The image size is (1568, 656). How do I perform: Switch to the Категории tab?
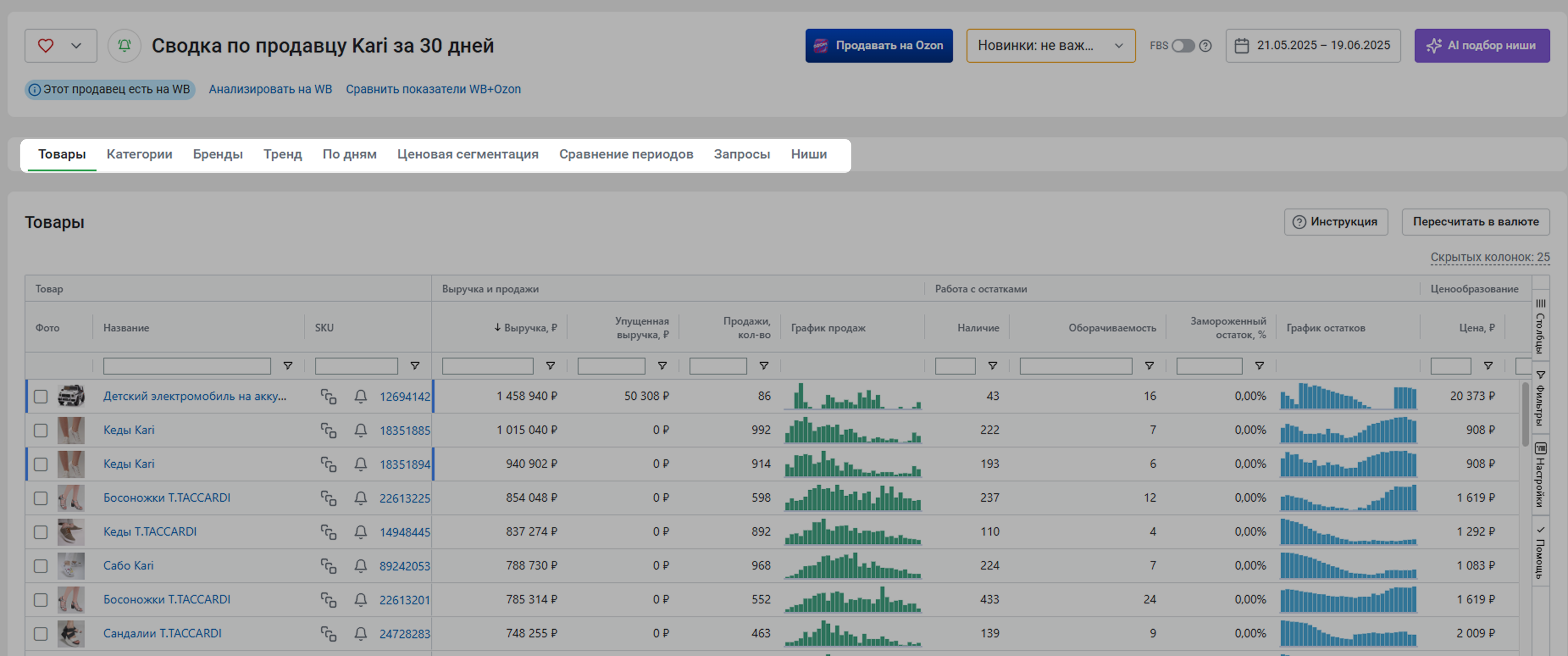point(139,154)
